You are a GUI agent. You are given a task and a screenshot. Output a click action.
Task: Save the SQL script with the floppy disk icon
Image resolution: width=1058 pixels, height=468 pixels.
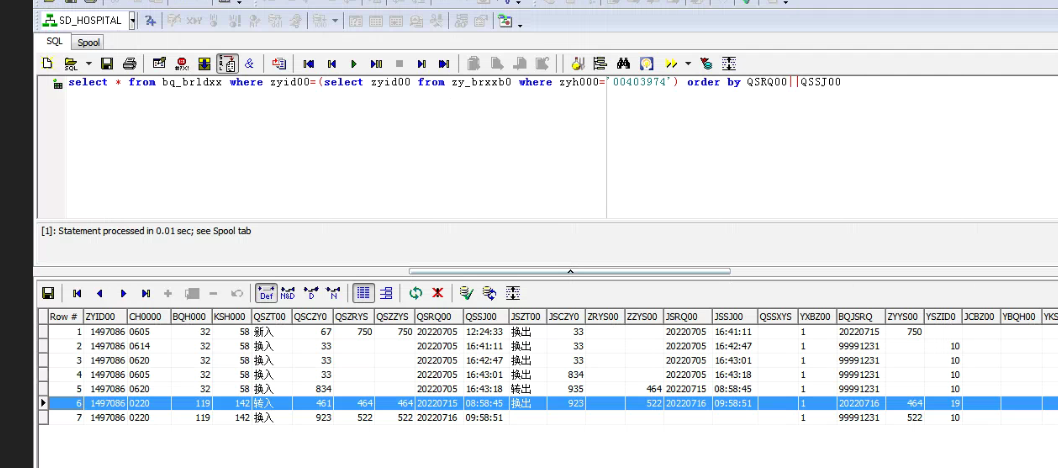(106, 63)
